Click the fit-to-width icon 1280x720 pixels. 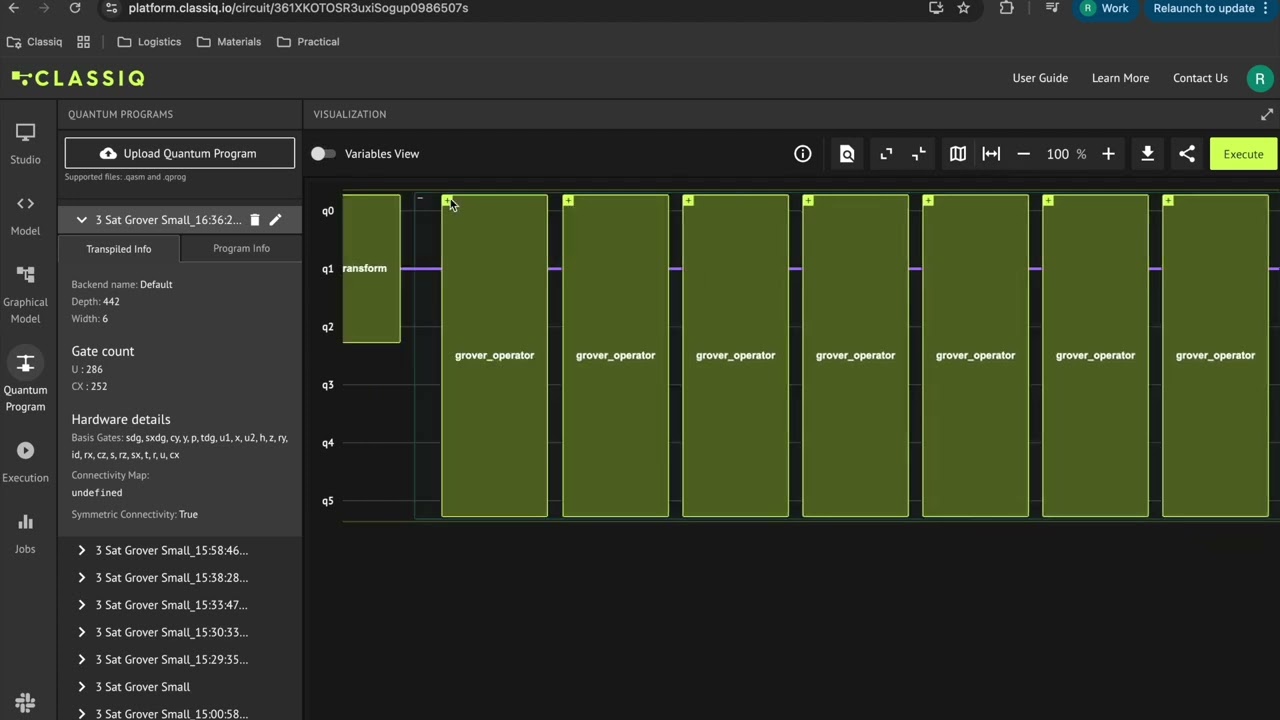(x=991, y=154)
